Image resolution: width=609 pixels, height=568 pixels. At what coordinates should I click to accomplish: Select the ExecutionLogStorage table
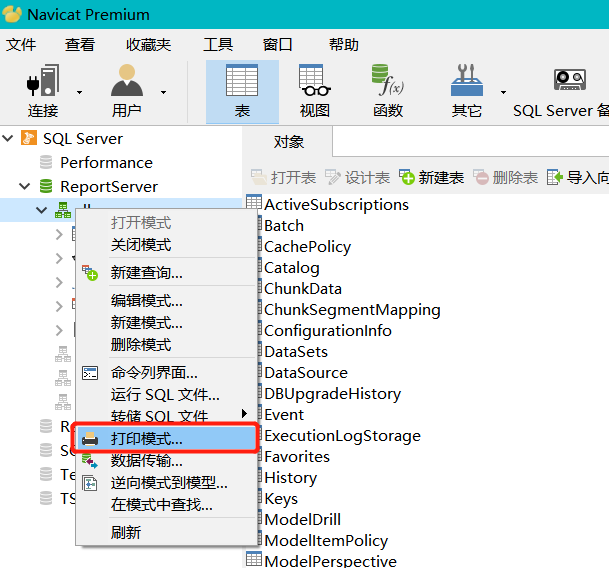342,436
